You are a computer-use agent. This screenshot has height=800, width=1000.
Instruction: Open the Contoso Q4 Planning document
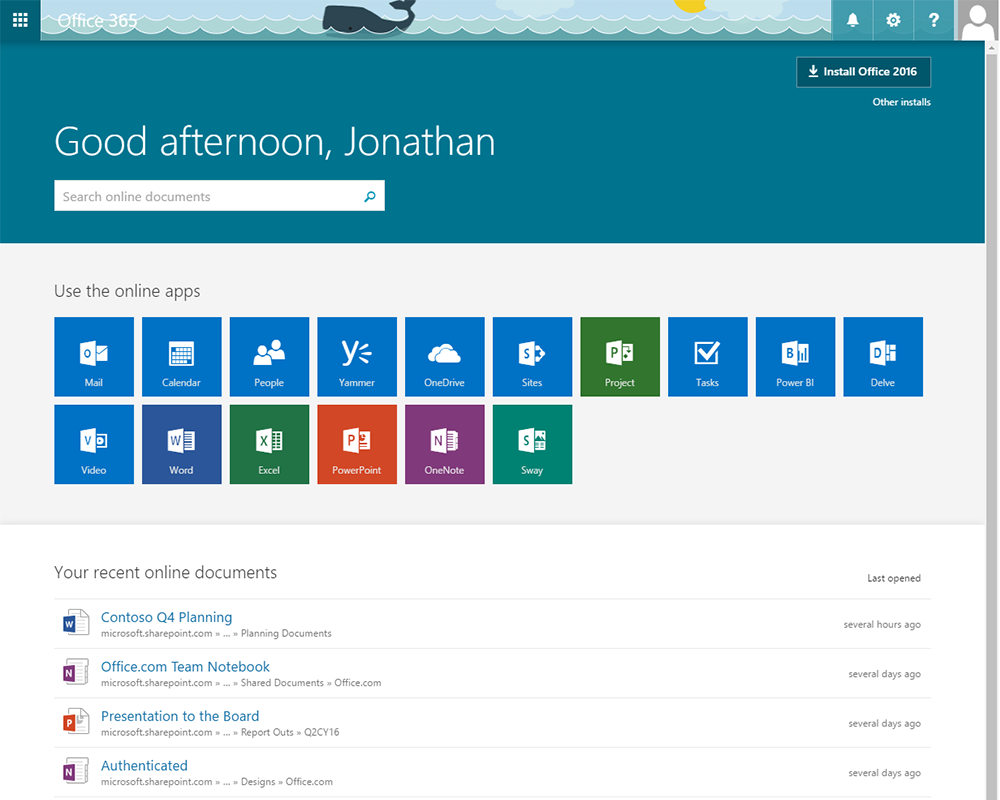click(x=166, y=617)
